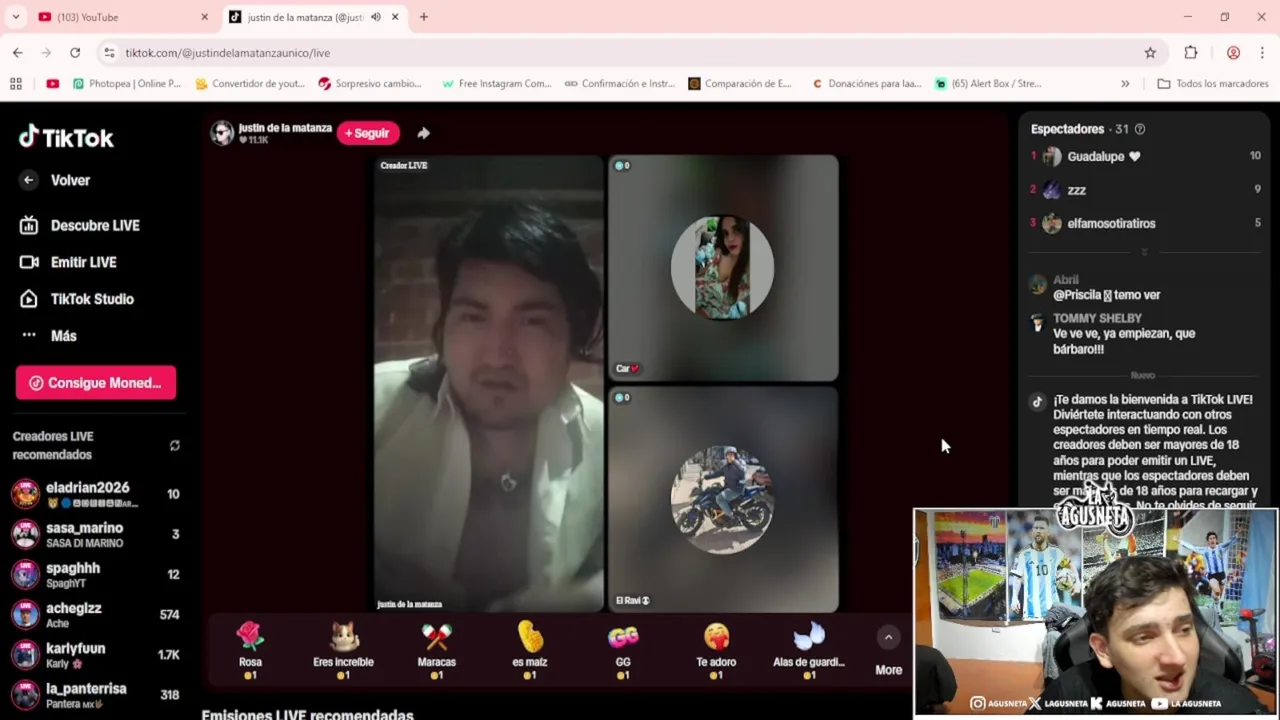Navigate back in the browser
The width and height of the screenshot is (1280, 720).
pos(18,53)
